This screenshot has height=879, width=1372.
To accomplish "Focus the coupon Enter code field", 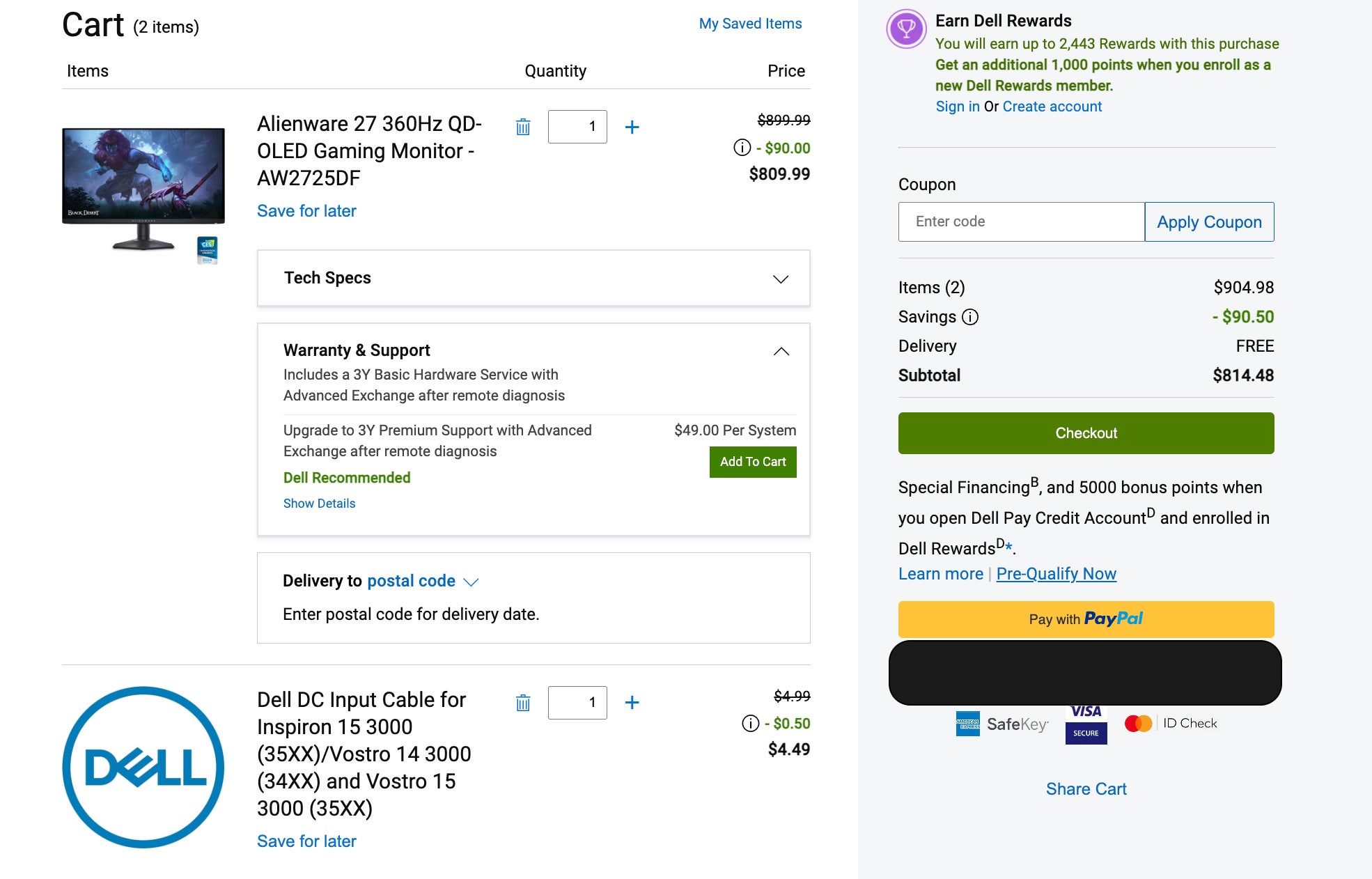I will tap(1021, 222).
